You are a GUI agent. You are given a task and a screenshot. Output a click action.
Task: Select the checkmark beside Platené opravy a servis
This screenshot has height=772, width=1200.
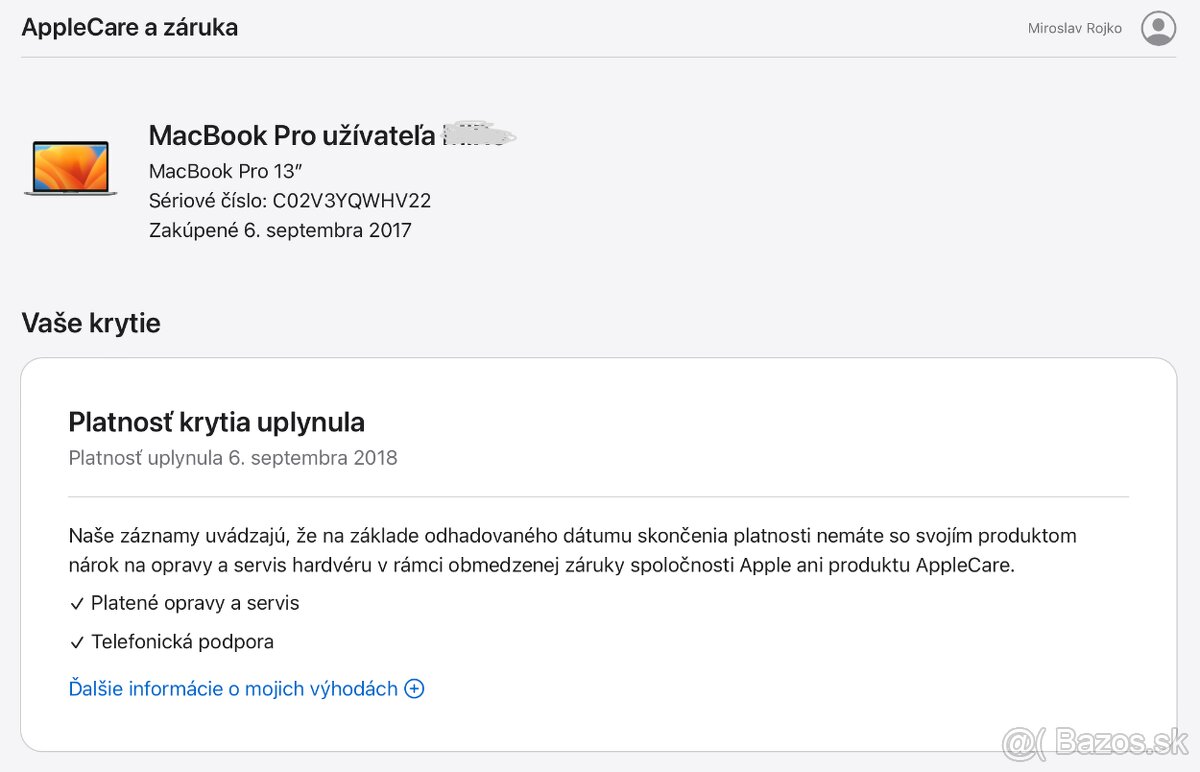tap(76, 602)
